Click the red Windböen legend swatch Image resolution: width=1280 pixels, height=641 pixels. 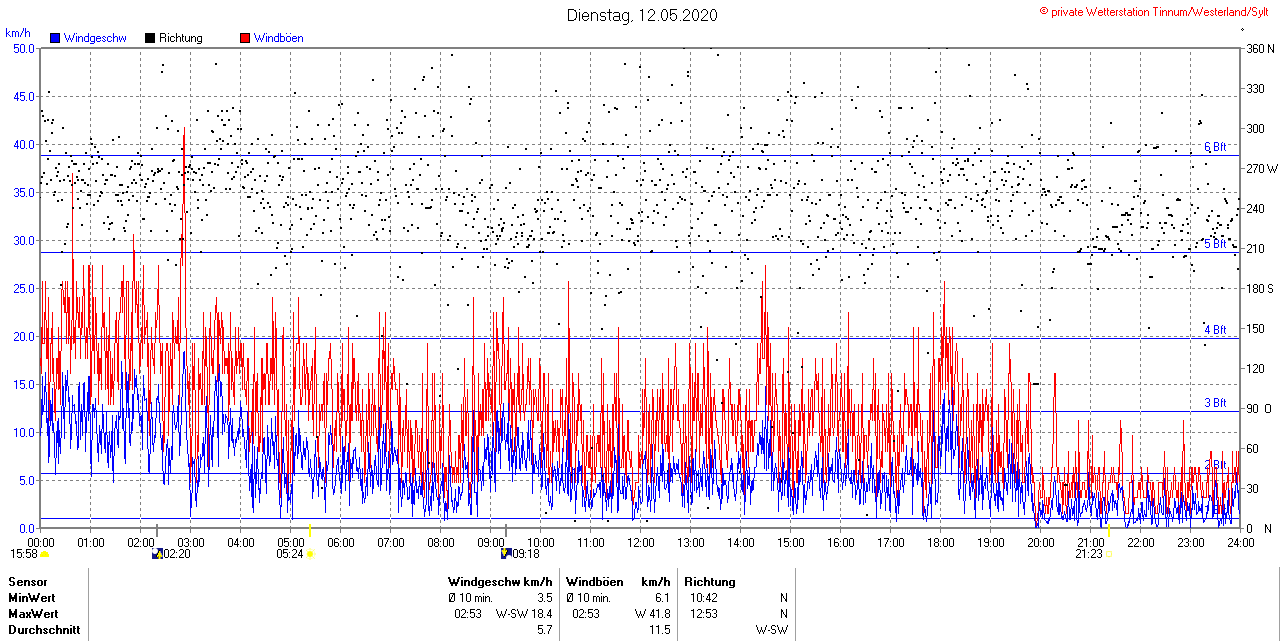click(245, 38)
